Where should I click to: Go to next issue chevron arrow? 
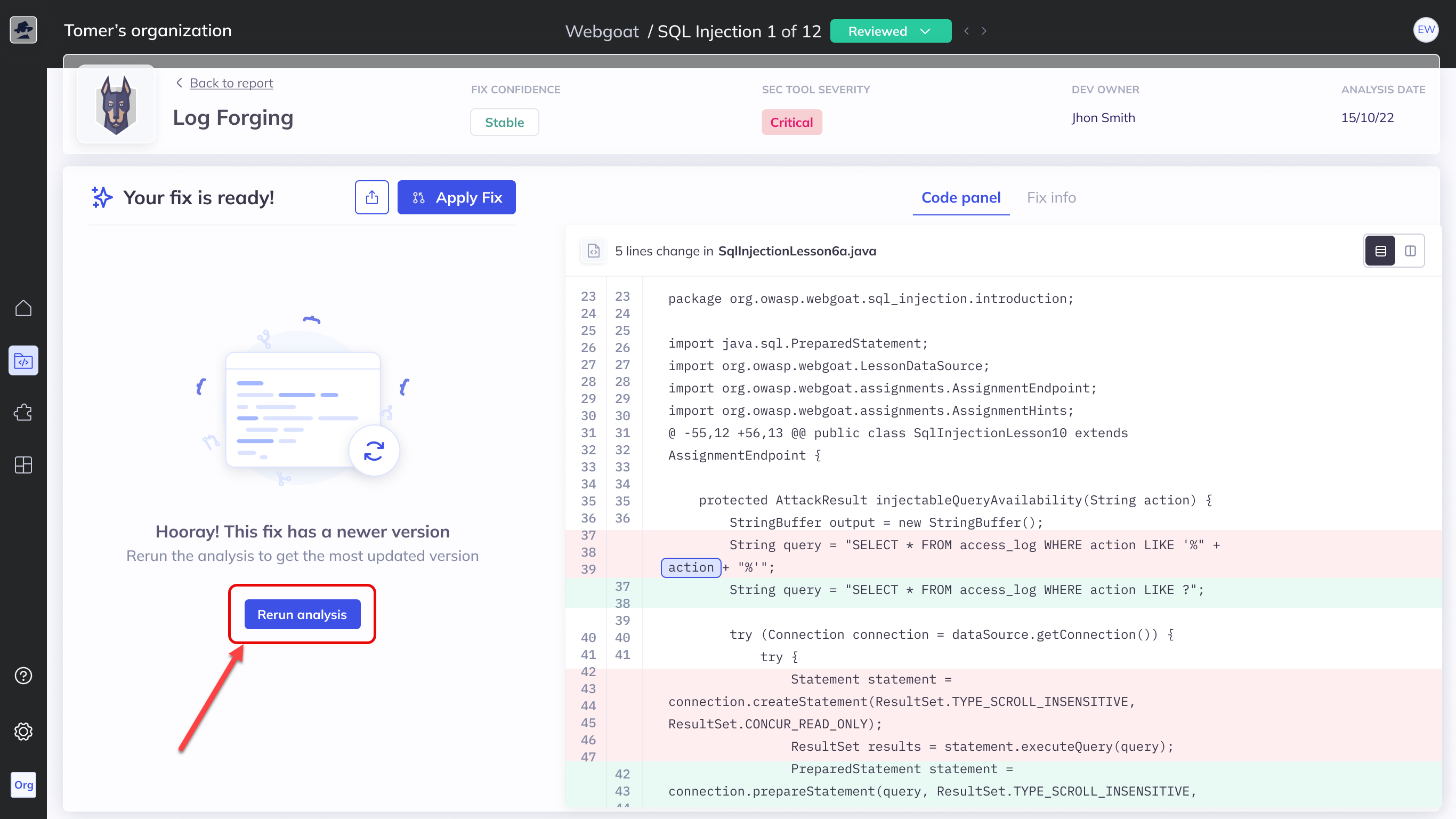pos(984,31)
